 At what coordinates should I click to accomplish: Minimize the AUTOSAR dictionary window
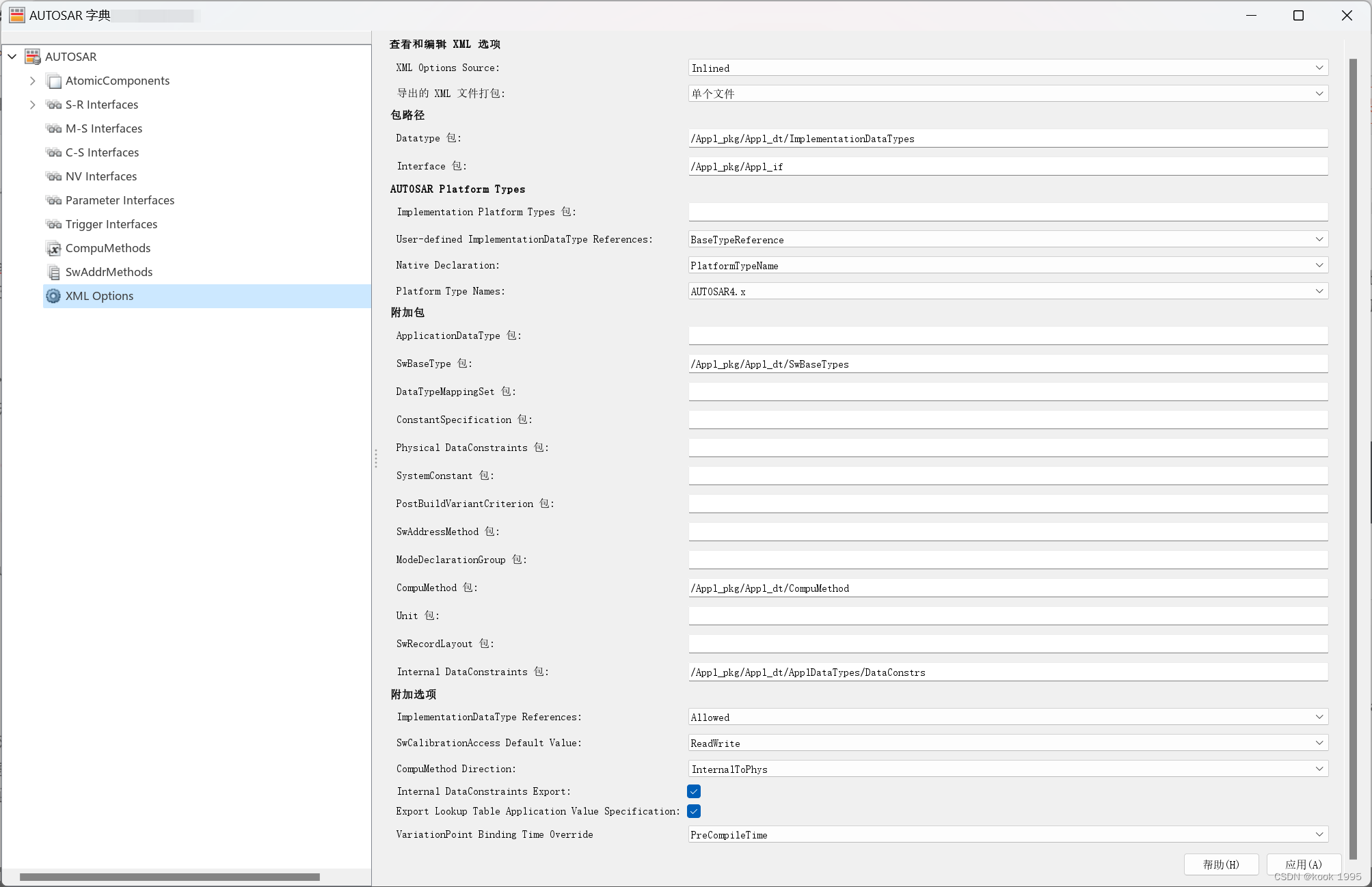(1252, 15)
